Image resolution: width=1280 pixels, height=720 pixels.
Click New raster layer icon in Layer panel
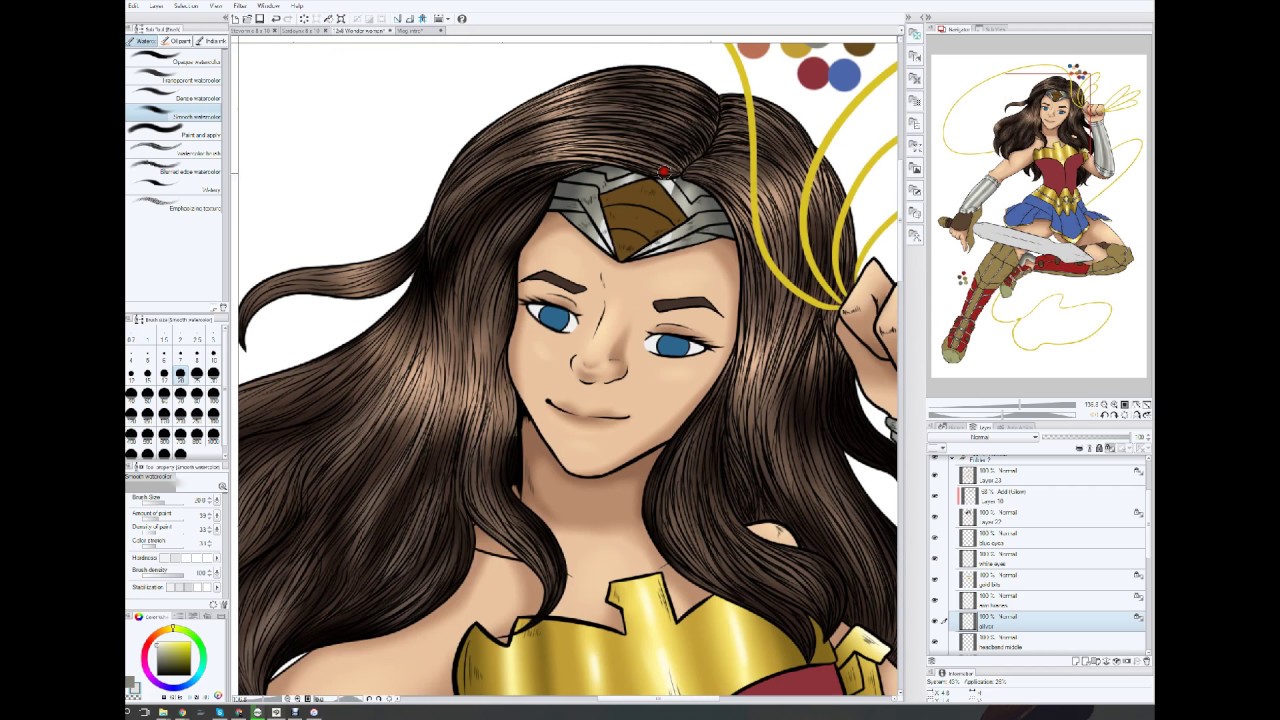coord(1076,661)
